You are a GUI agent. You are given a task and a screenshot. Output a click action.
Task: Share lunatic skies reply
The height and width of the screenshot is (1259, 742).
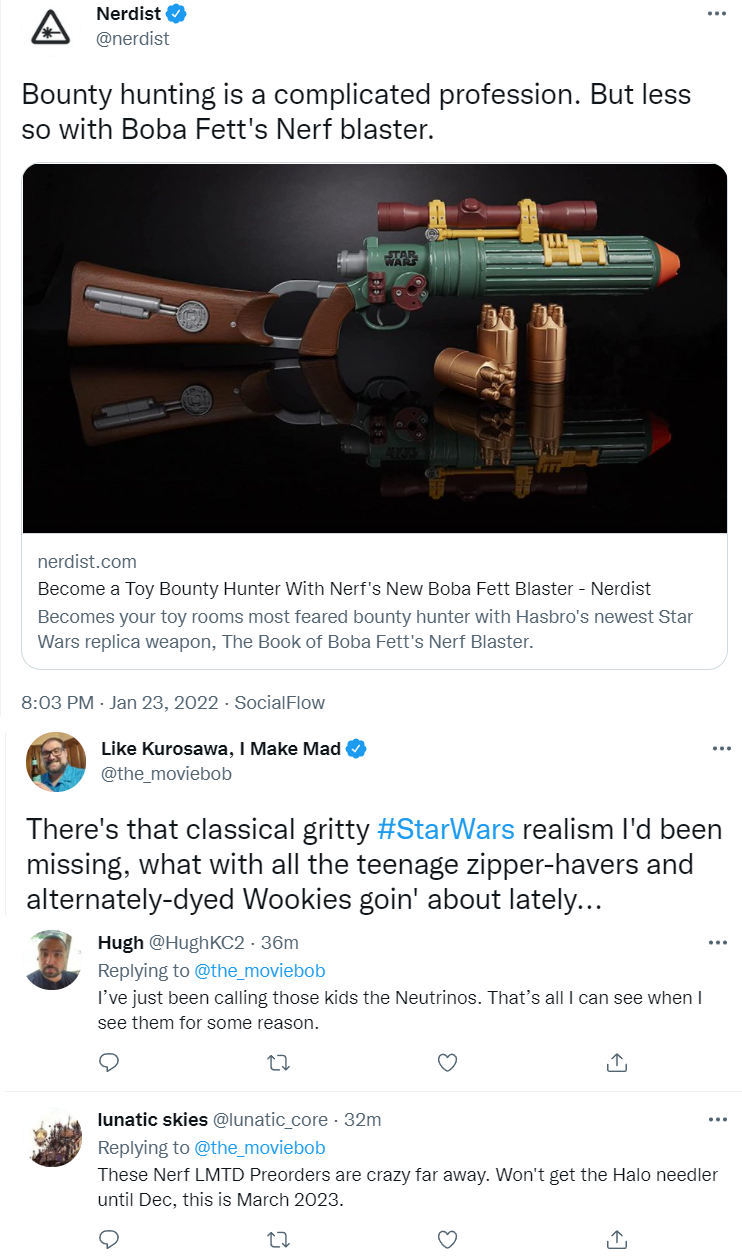(x=617, y=1239)
